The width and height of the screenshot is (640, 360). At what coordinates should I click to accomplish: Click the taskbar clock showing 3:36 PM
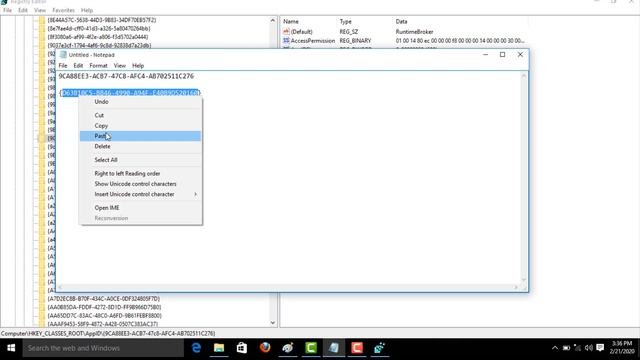(x=622, y=347)
